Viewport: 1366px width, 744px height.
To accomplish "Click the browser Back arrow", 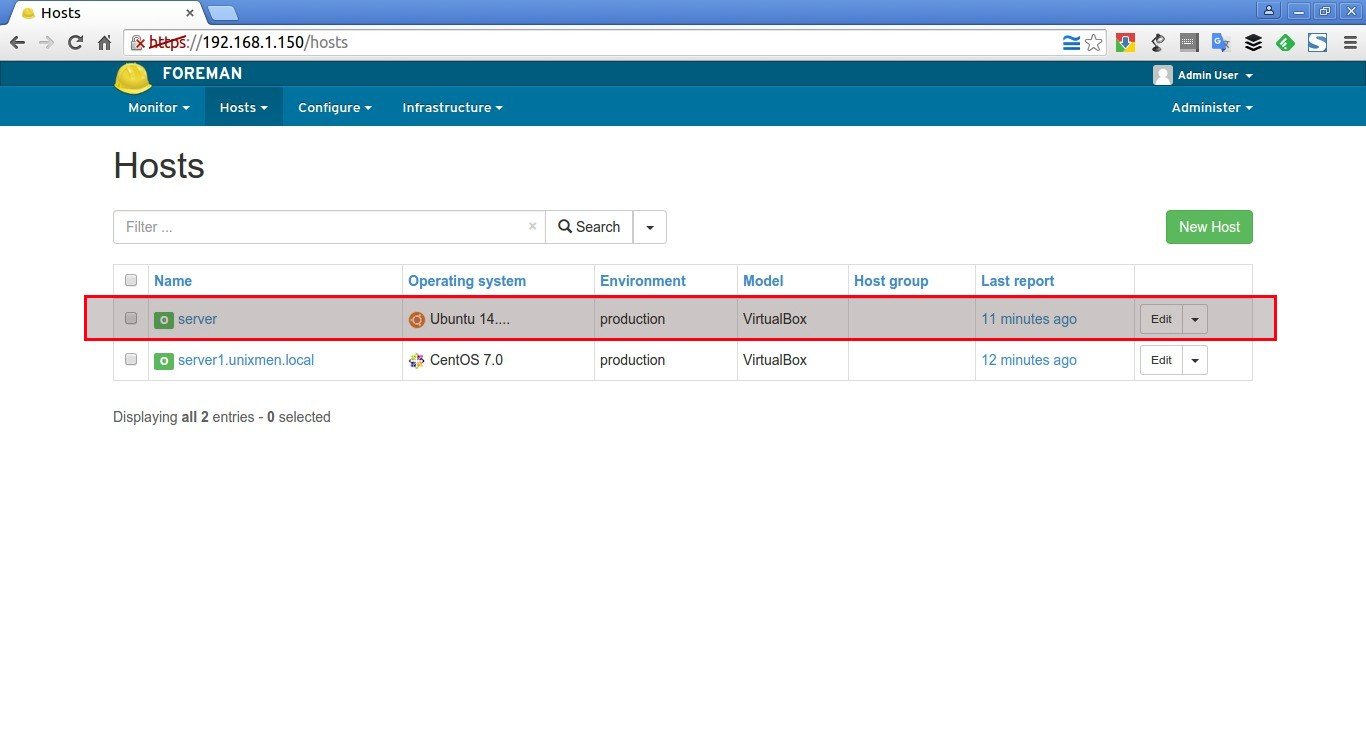I will click(17, 43).
